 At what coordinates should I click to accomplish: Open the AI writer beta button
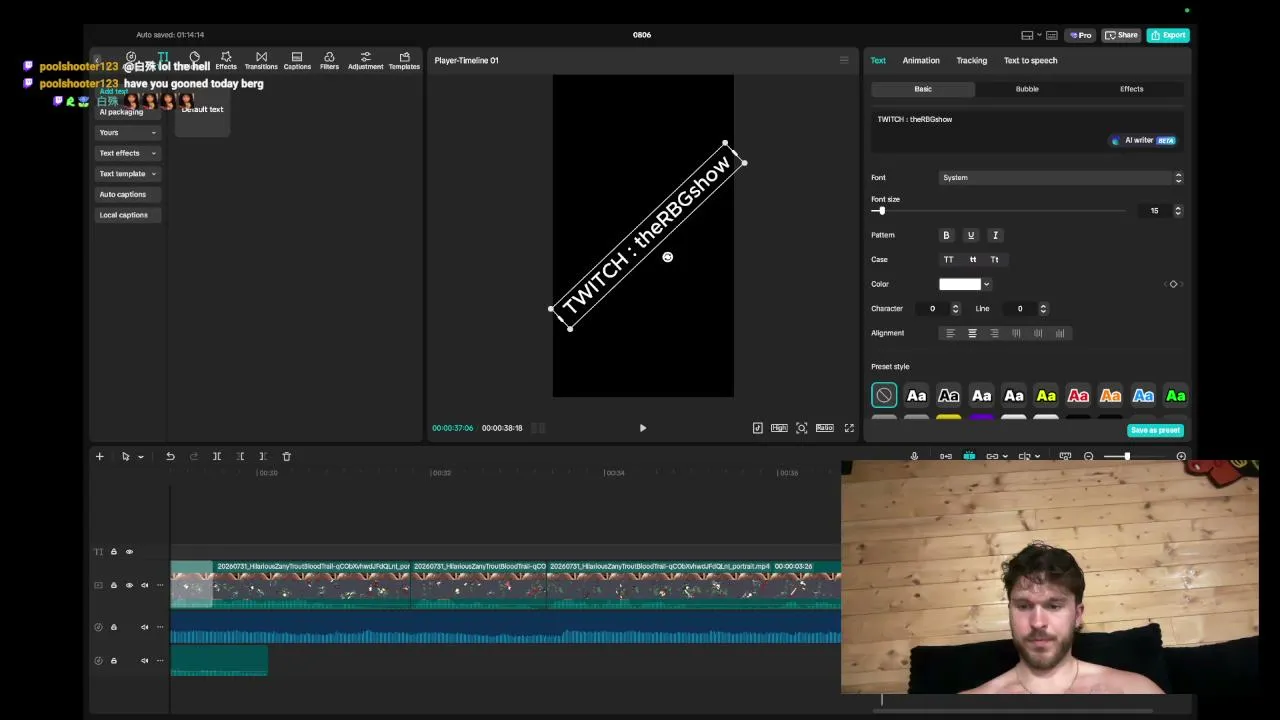click(1143, 141)
